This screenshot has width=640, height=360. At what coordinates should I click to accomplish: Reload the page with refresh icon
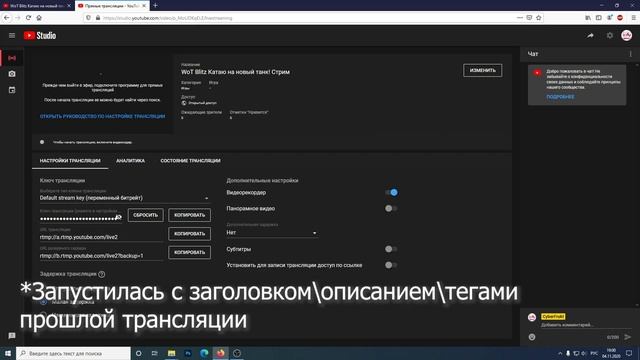tap(28, 18)
